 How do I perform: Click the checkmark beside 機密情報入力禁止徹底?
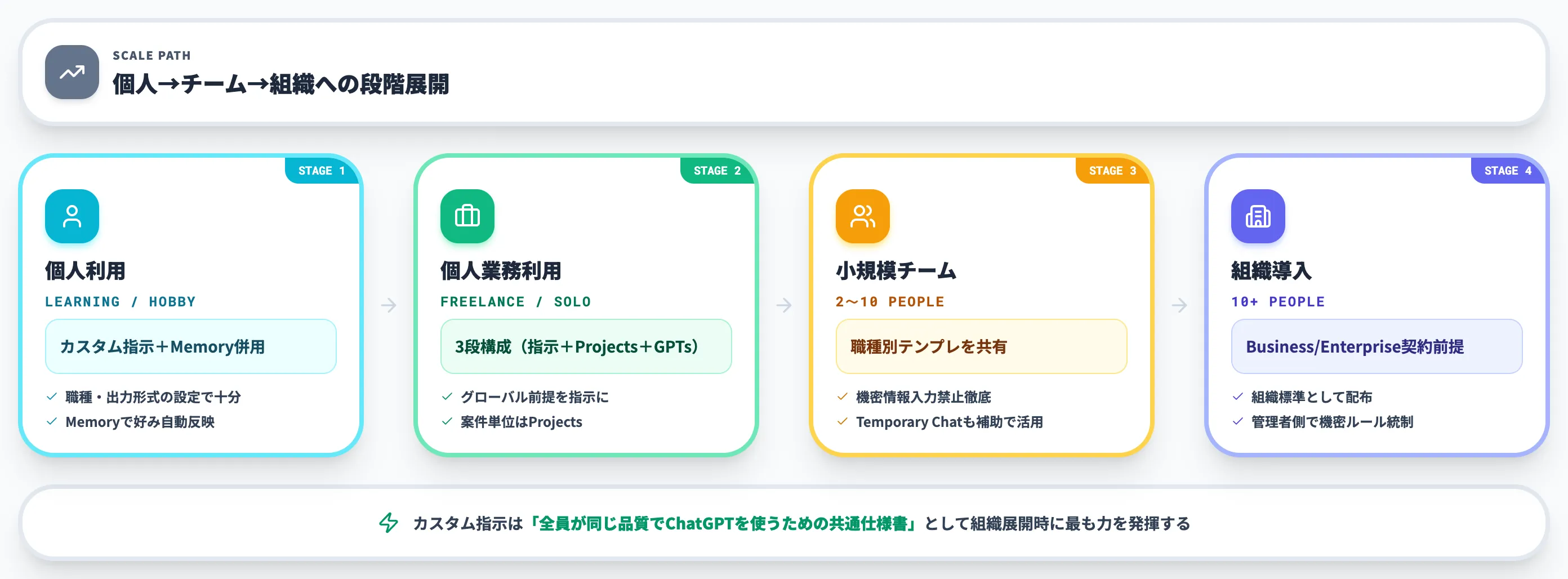[x=843, y=397]
